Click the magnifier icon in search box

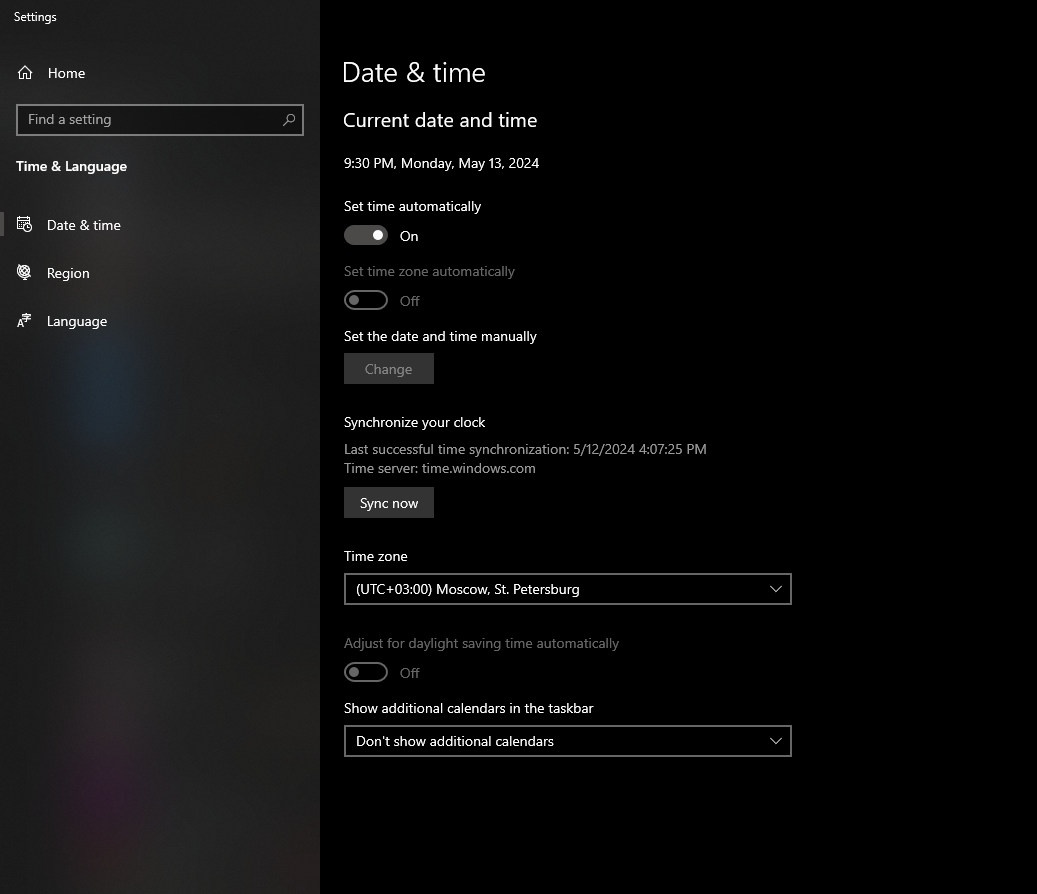(x=289, y=119)
